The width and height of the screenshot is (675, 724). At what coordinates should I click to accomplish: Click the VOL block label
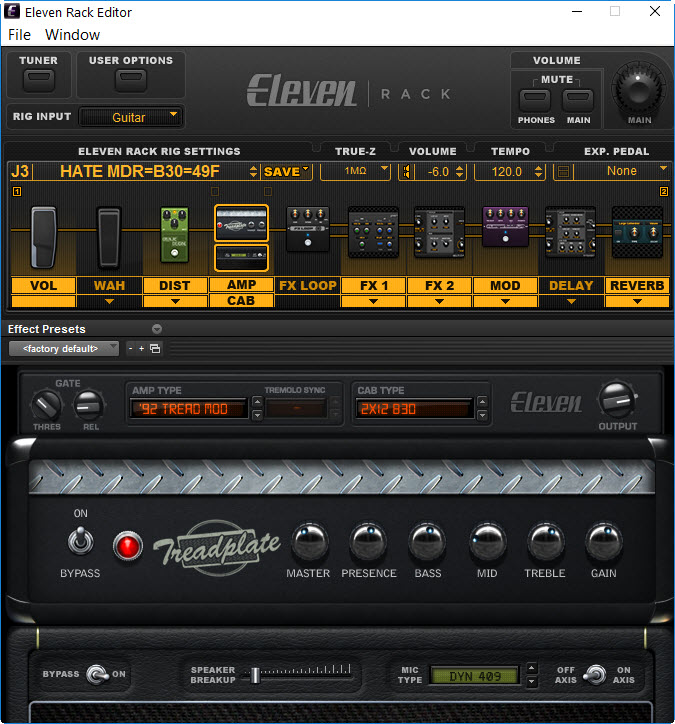[43, 286]
